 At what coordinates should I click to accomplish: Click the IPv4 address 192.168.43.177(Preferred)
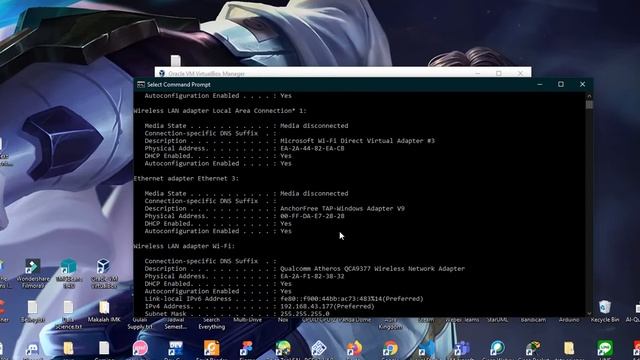327,306
